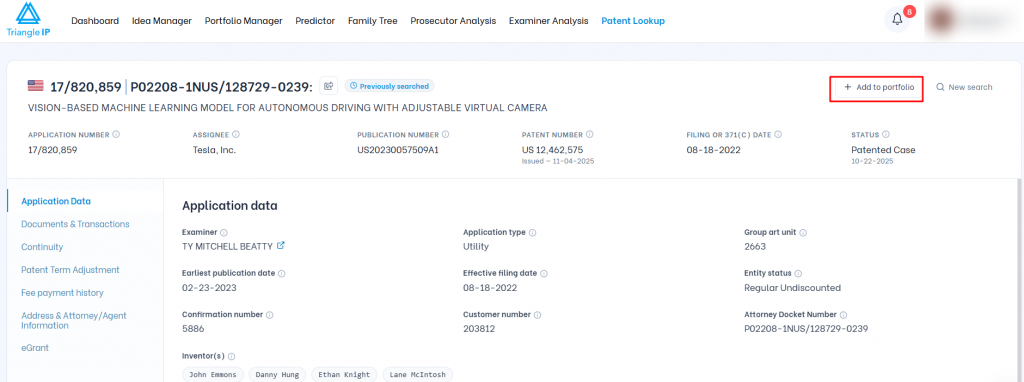1024x382 pixels.
Task: Click inventor chip John Emmons
Action: point(214,375)
